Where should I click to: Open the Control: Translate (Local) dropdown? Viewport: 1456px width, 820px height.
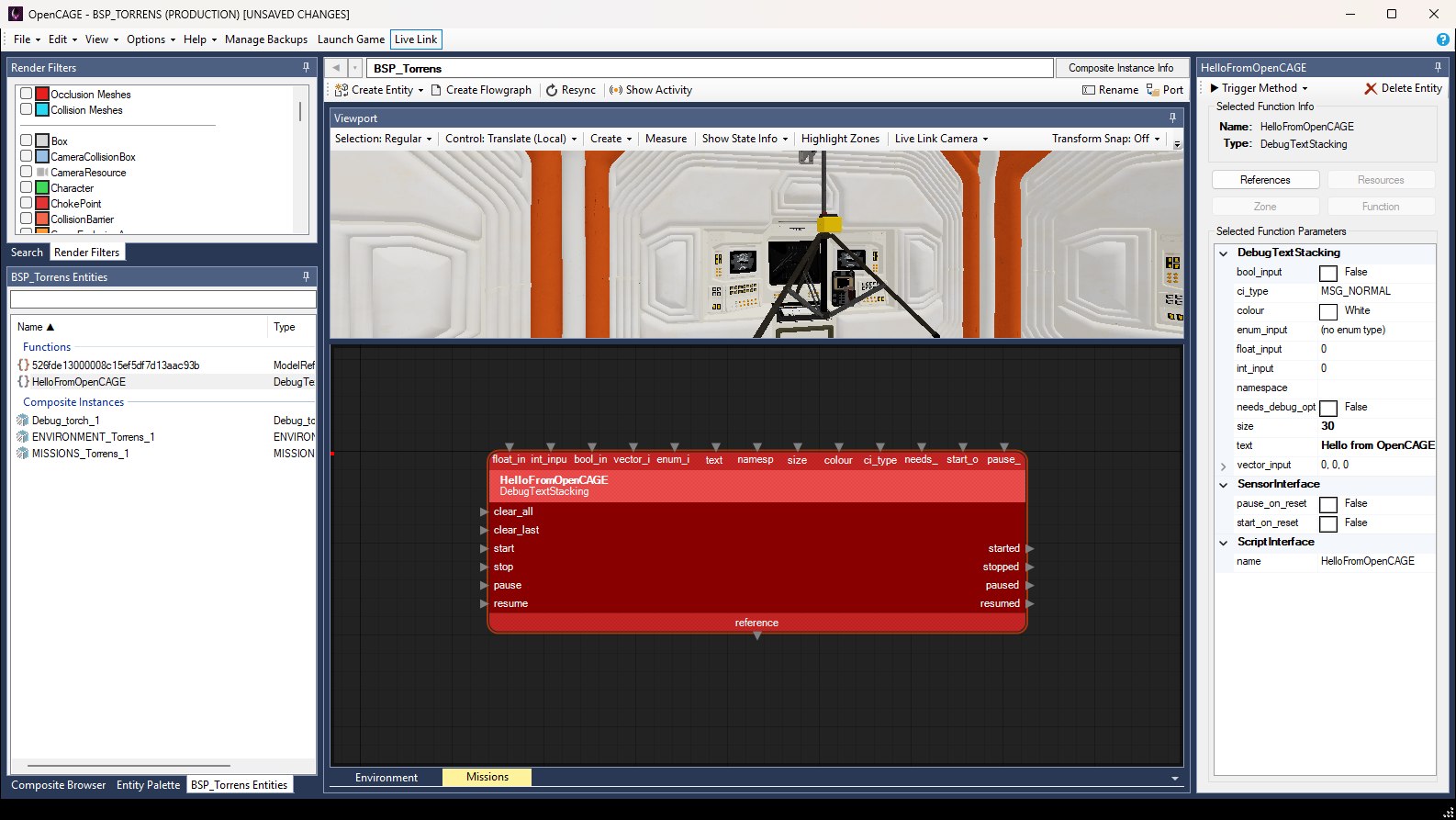[x=510, y=139]
